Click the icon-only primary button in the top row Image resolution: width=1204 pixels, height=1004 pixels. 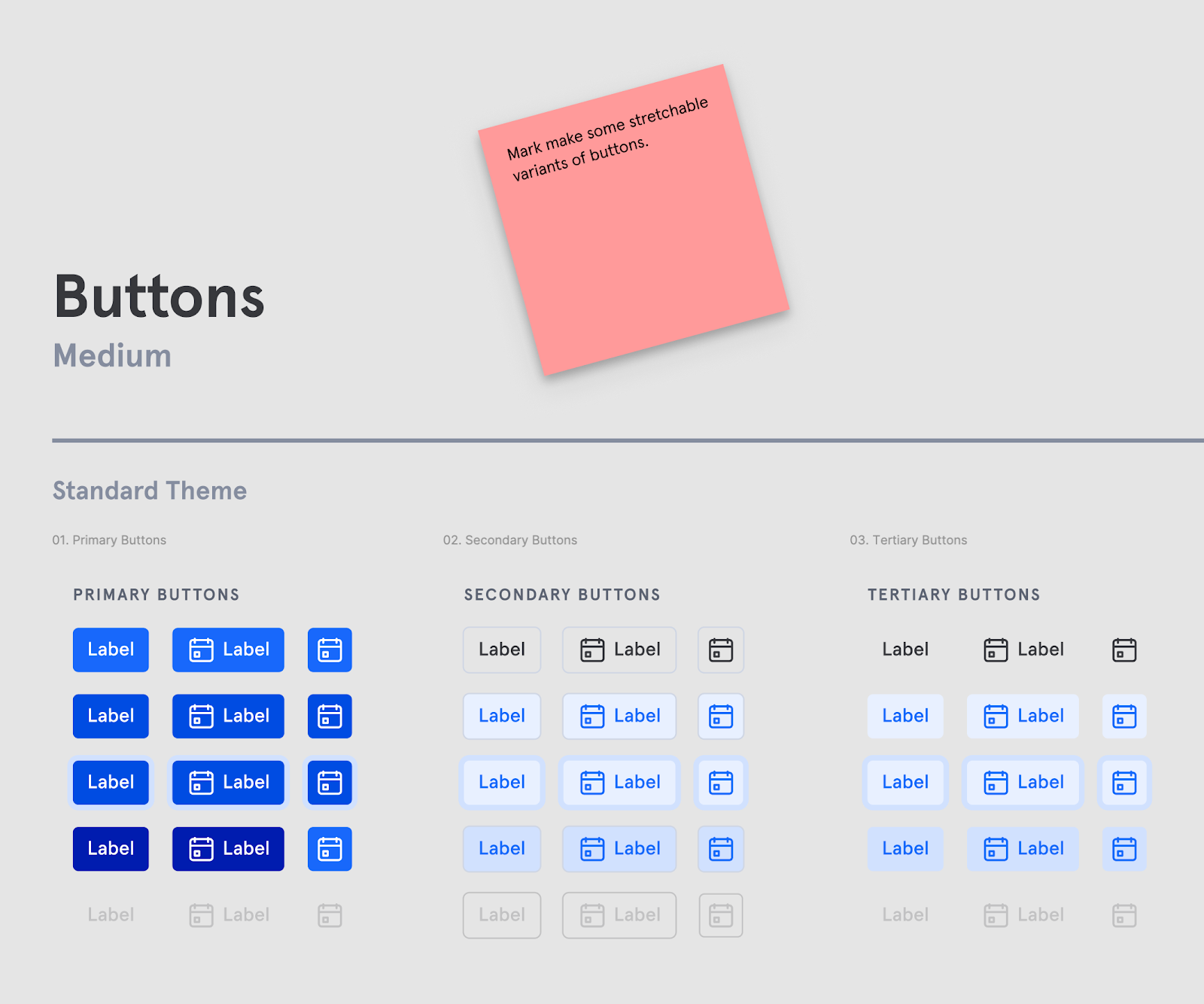coord(330,650)
